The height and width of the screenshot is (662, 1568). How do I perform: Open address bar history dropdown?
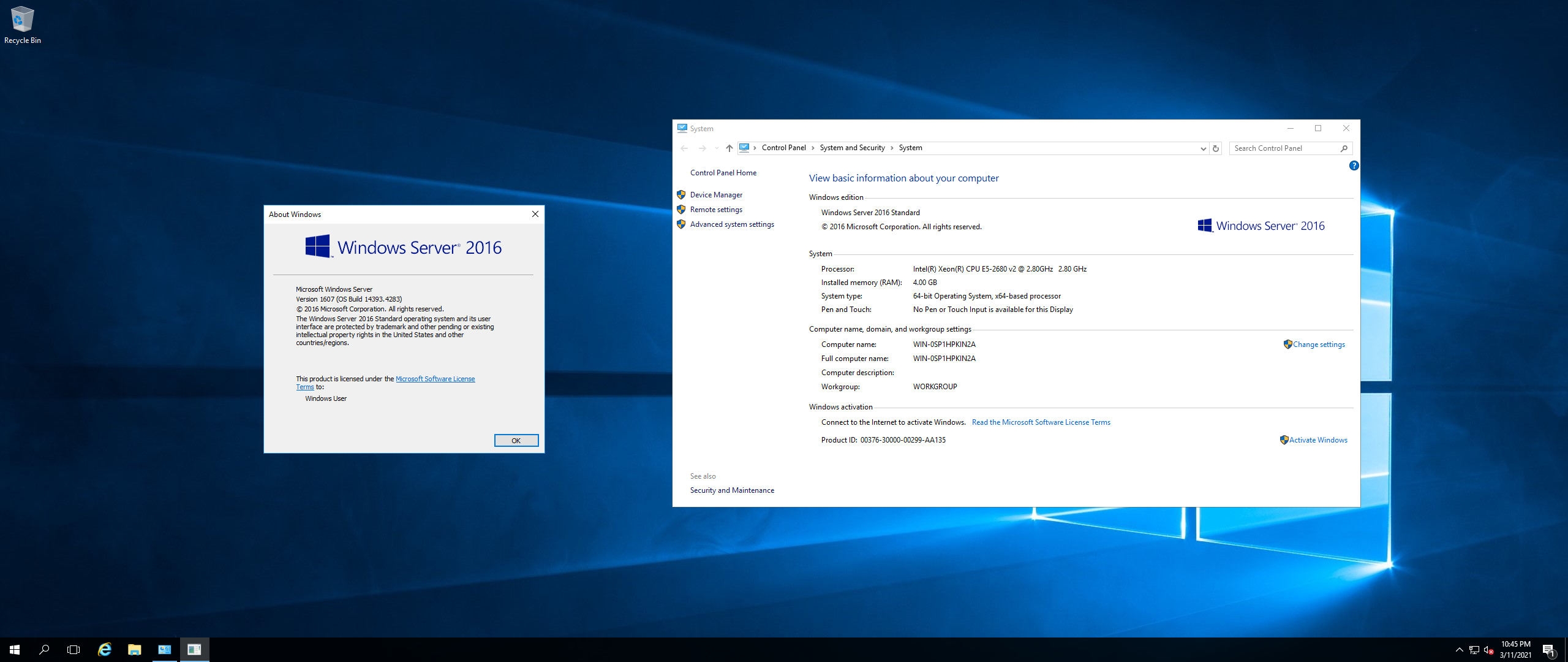(x=1203, y=148)
